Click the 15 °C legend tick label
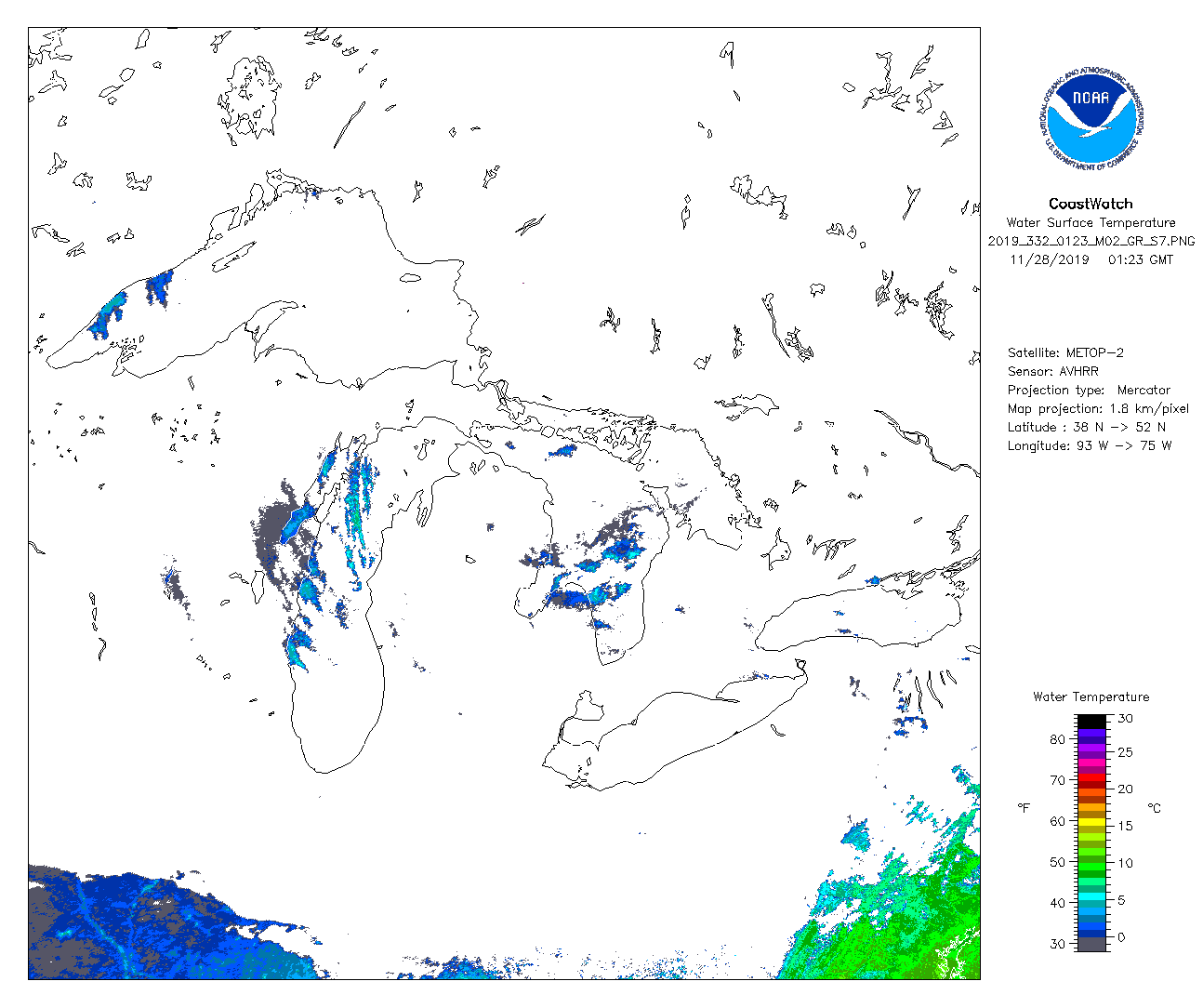Image resolution: width=1203 pixels, height=1008 pixels. coord(1125,826)
